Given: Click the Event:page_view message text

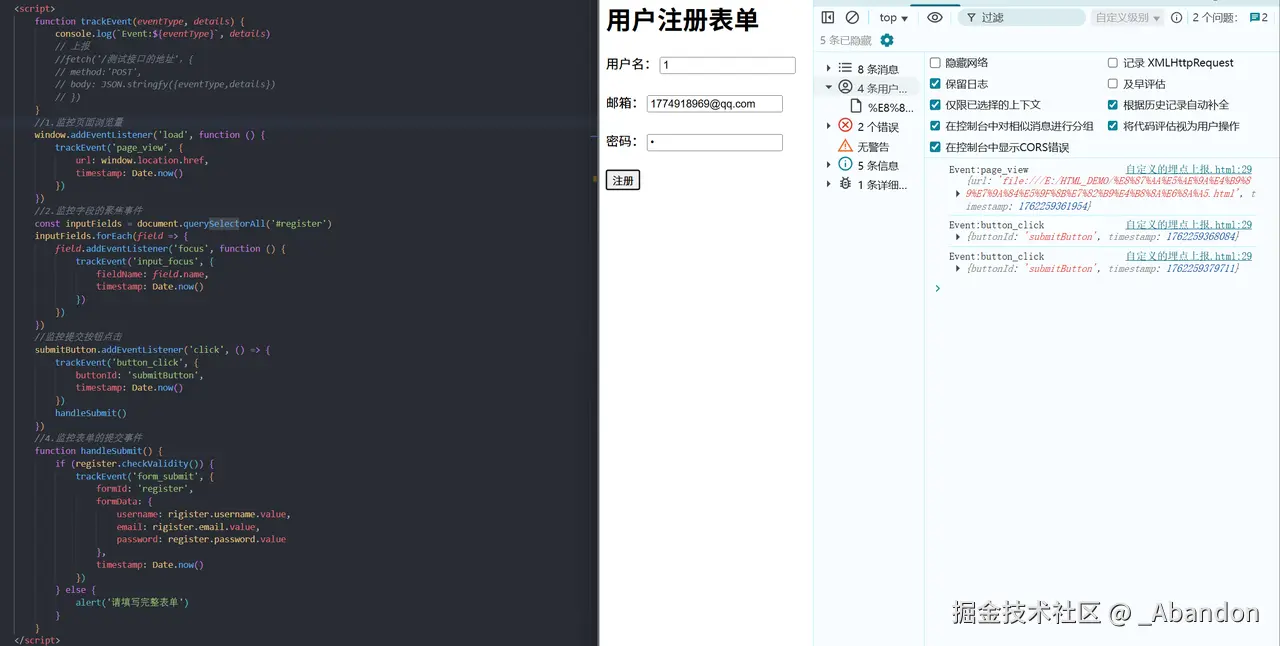Looking at the screenshot, I should (x=988, y=170).
